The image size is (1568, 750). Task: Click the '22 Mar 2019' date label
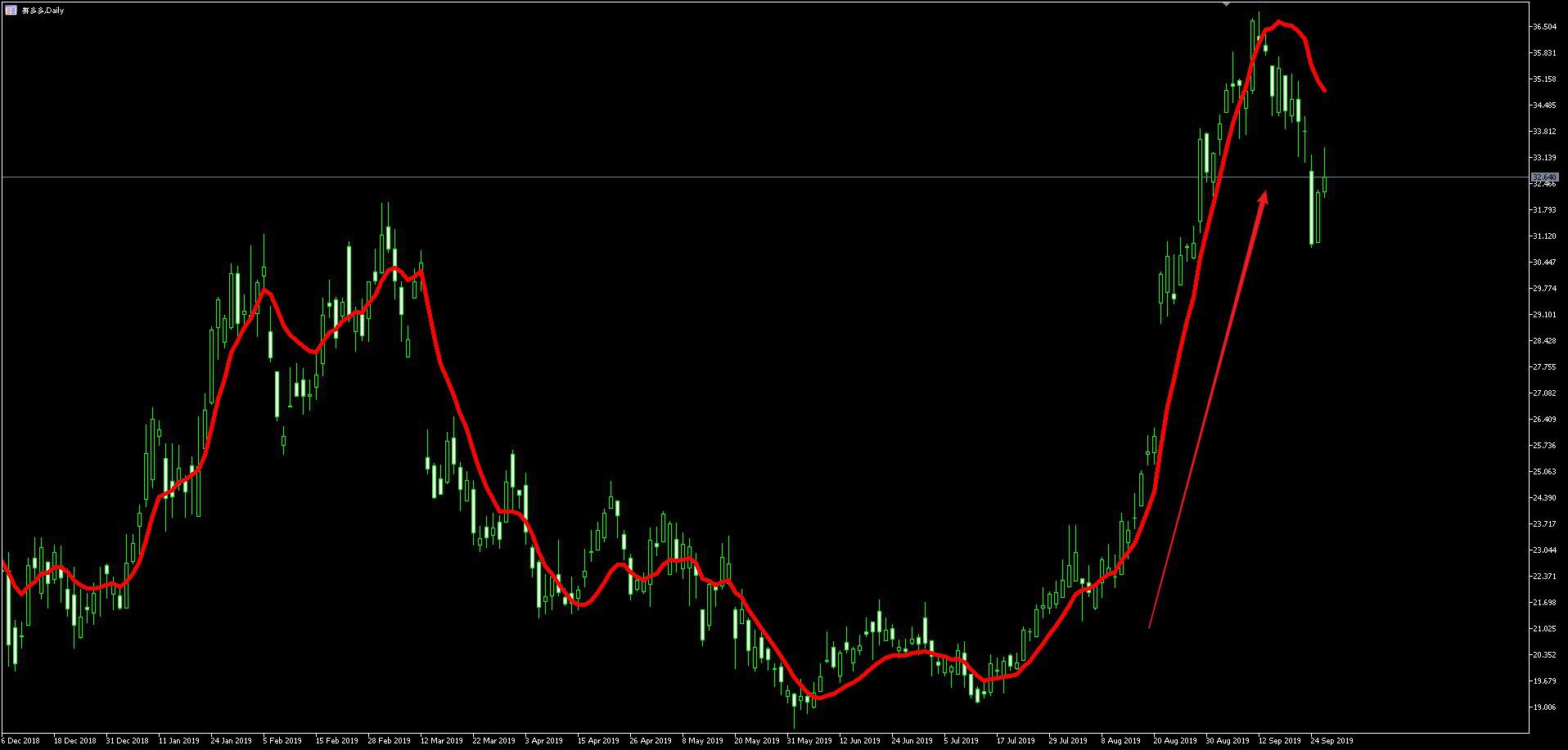[x=493, y=741]
